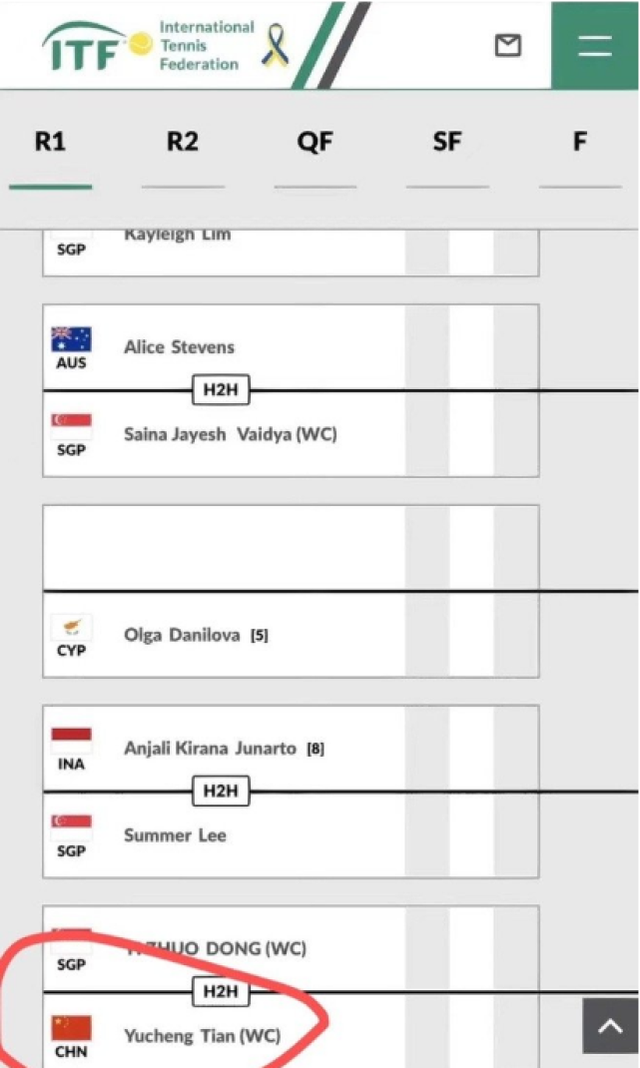The width and height of the screenshot is (640, 1068).
Task: Click the Cyprus flag beside Olga Danilova
Action: pyautogui.click(x=71, y=627)
